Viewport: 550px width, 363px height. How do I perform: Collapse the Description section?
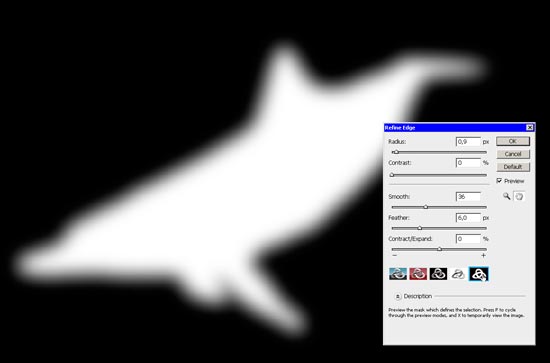(397, 296)
